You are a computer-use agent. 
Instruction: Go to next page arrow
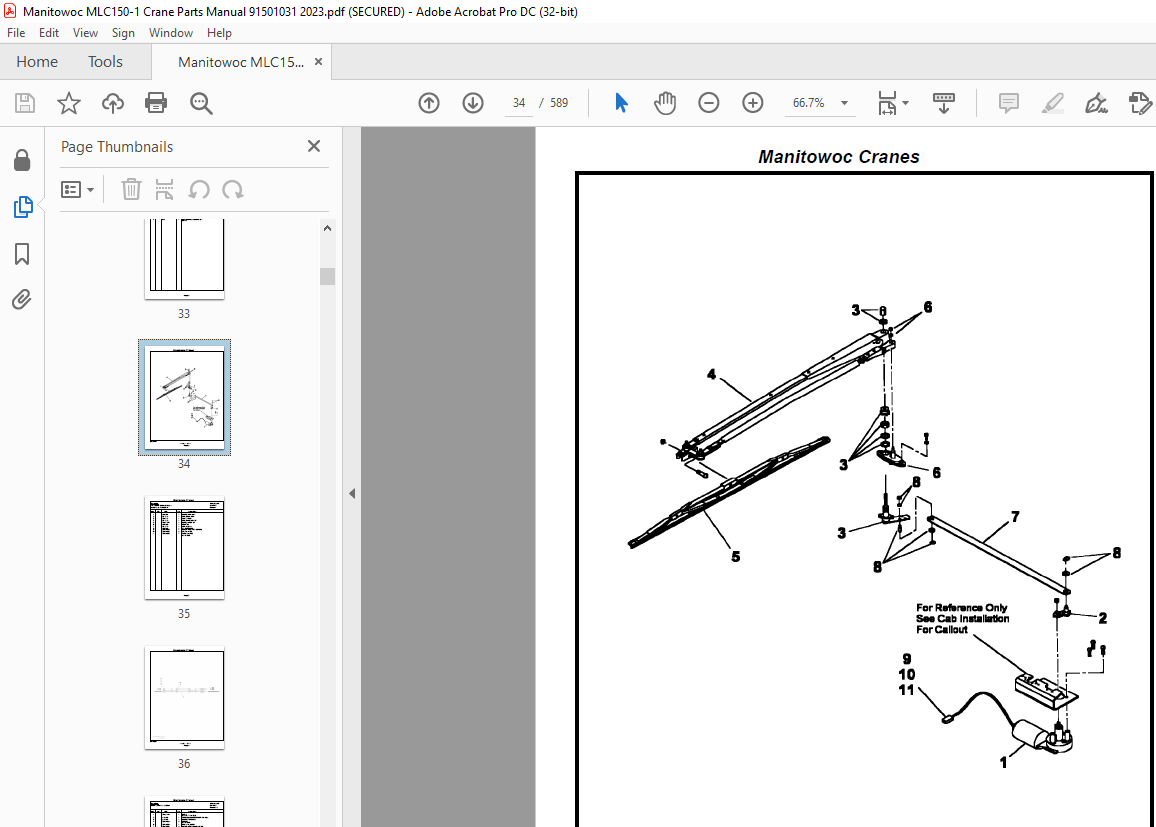pos(473,103)
